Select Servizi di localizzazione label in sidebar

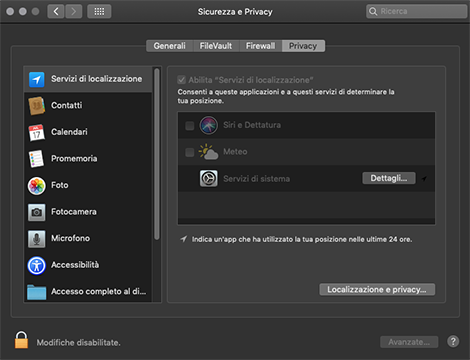(x=97, y=79)
